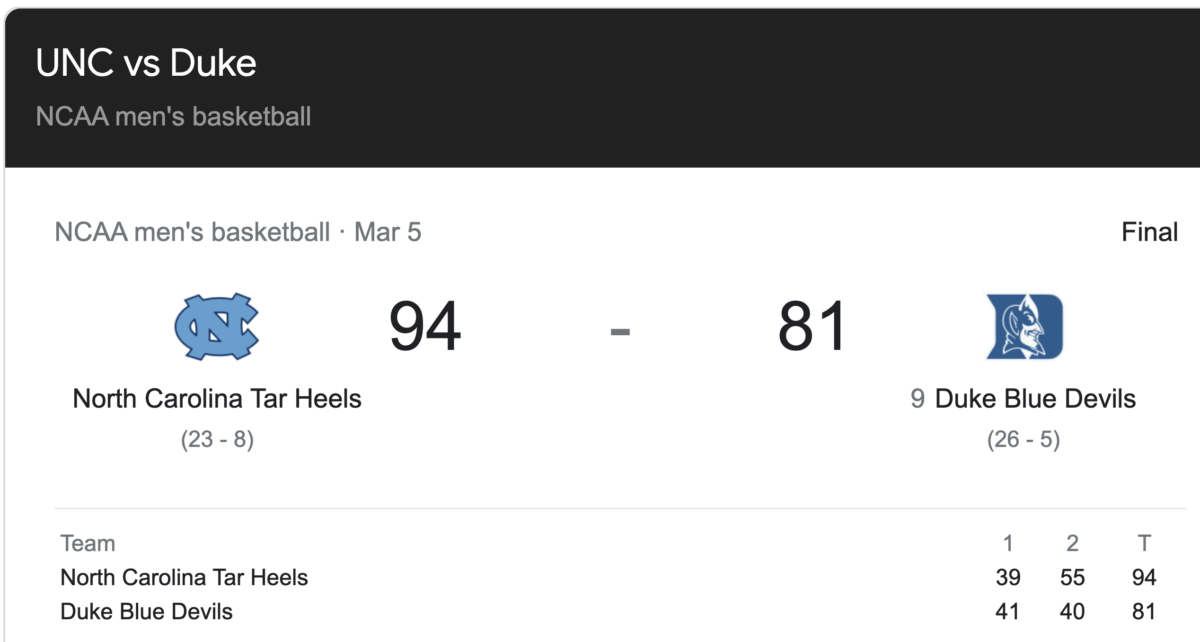The width and height of the screenshot is (1200, 642).
Task: Select the UNC vs Duke header title
Action: [x=146, y=64]
